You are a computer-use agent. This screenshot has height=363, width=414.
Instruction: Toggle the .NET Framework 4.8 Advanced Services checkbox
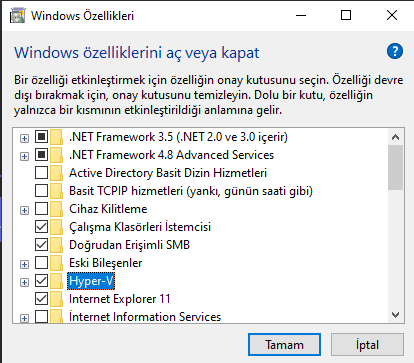tap(41, 155)
